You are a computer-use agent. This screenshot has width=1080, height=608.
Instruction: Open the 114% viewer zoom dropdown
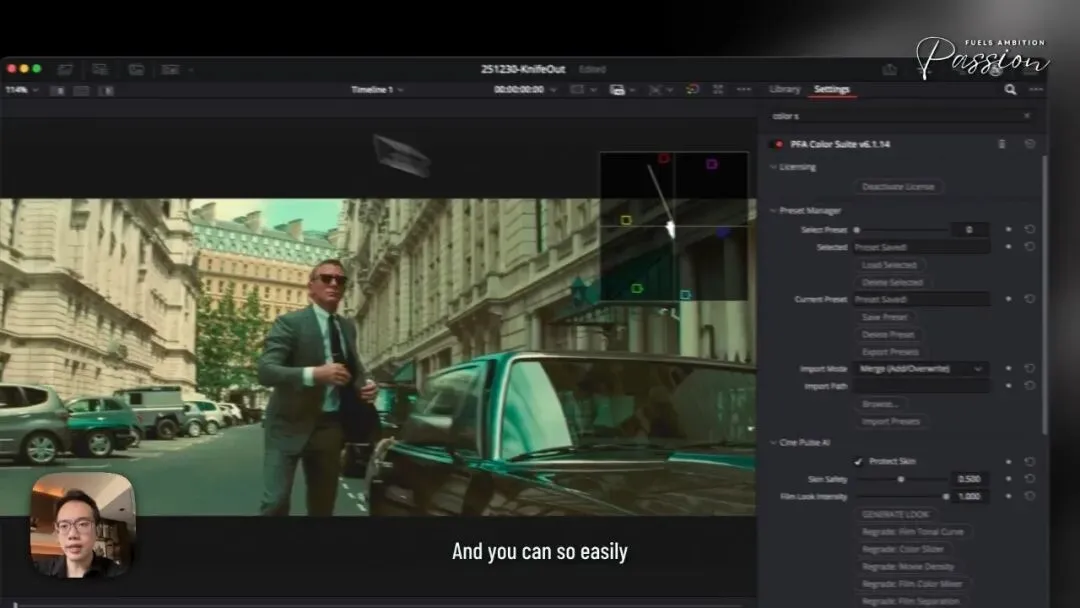(x=21, y=90)
